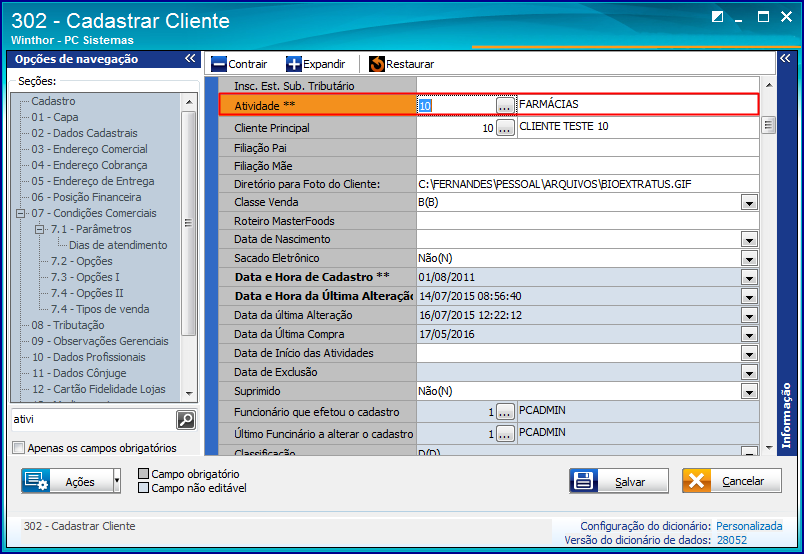Image resolution: width=804 pixels, height=554 pixels.
Task: Open the Sacado Eletrônico dropdown
Action: 749,259
